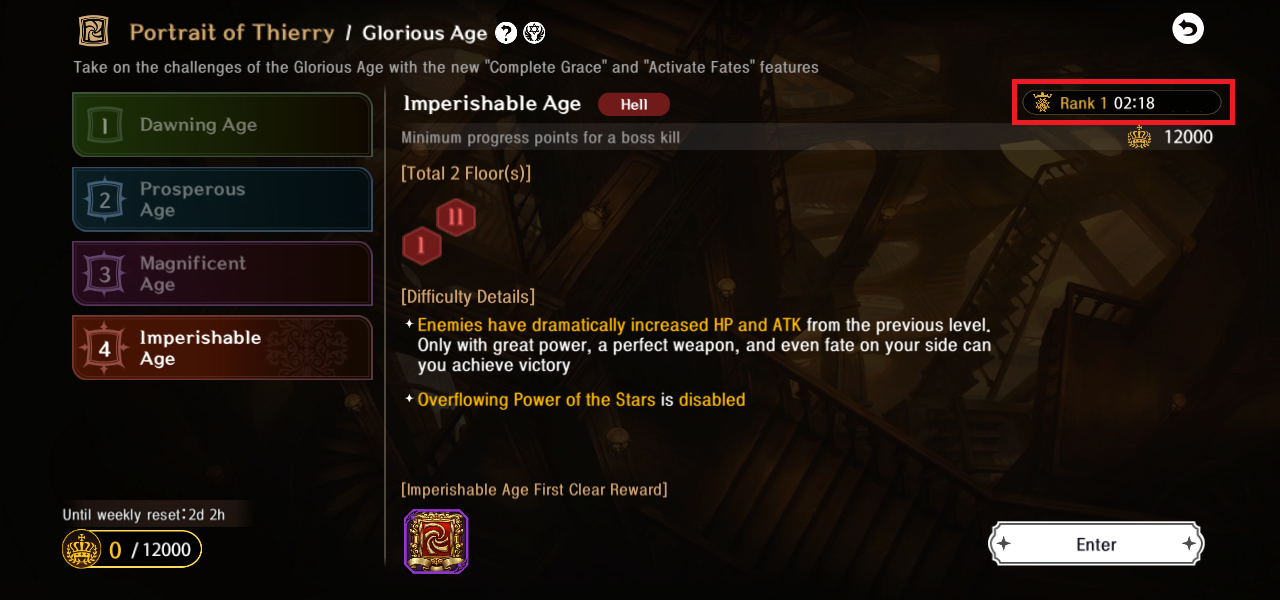Click the crown icon beside 12000 points
1280x600 pixels.
pos(1139,138)
